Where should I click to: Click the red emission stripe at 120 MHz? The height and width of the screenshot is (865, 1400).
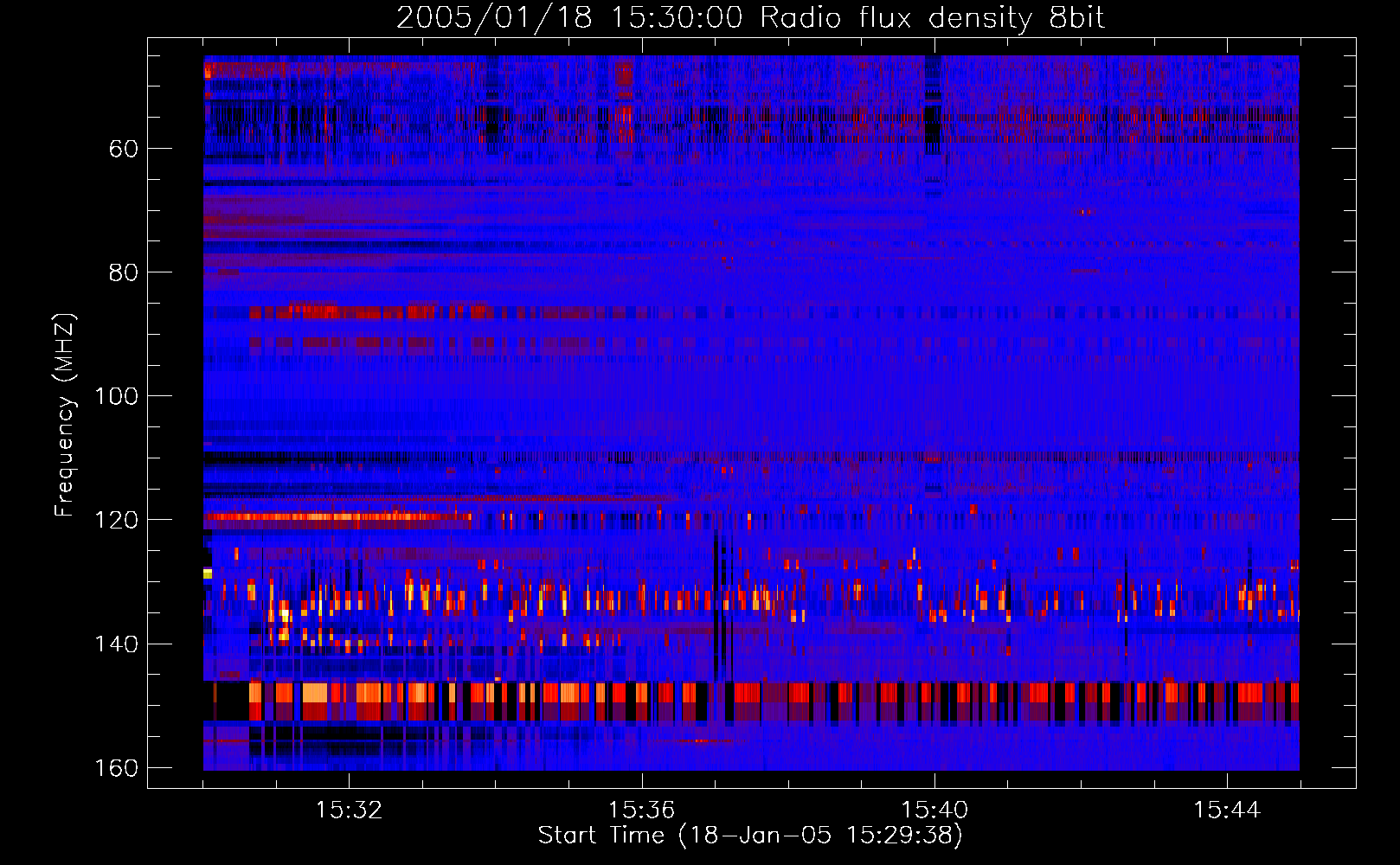pos(340,517)
